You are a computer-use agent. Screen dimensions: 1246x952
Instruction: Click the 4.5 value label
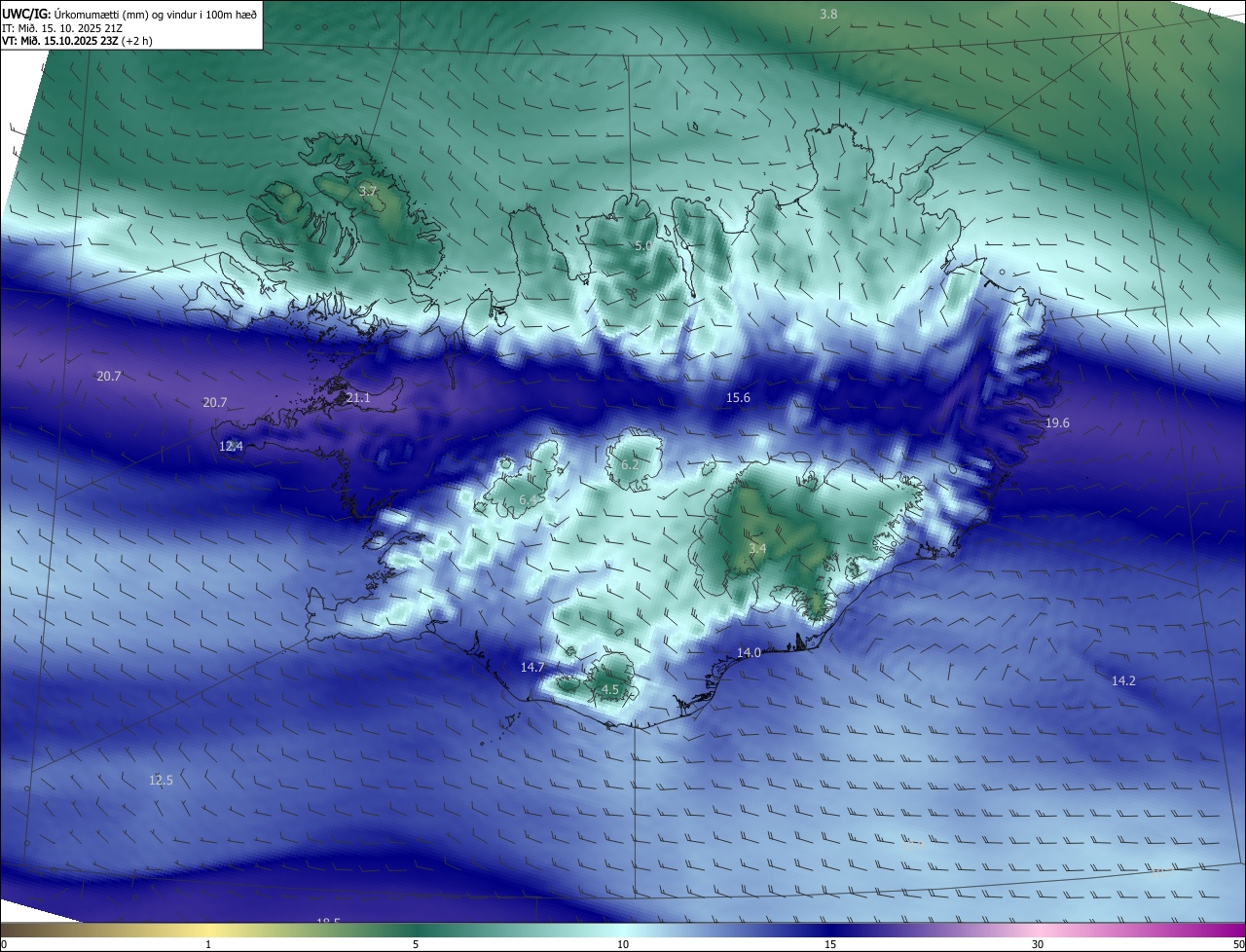click(x=610, y=690)
